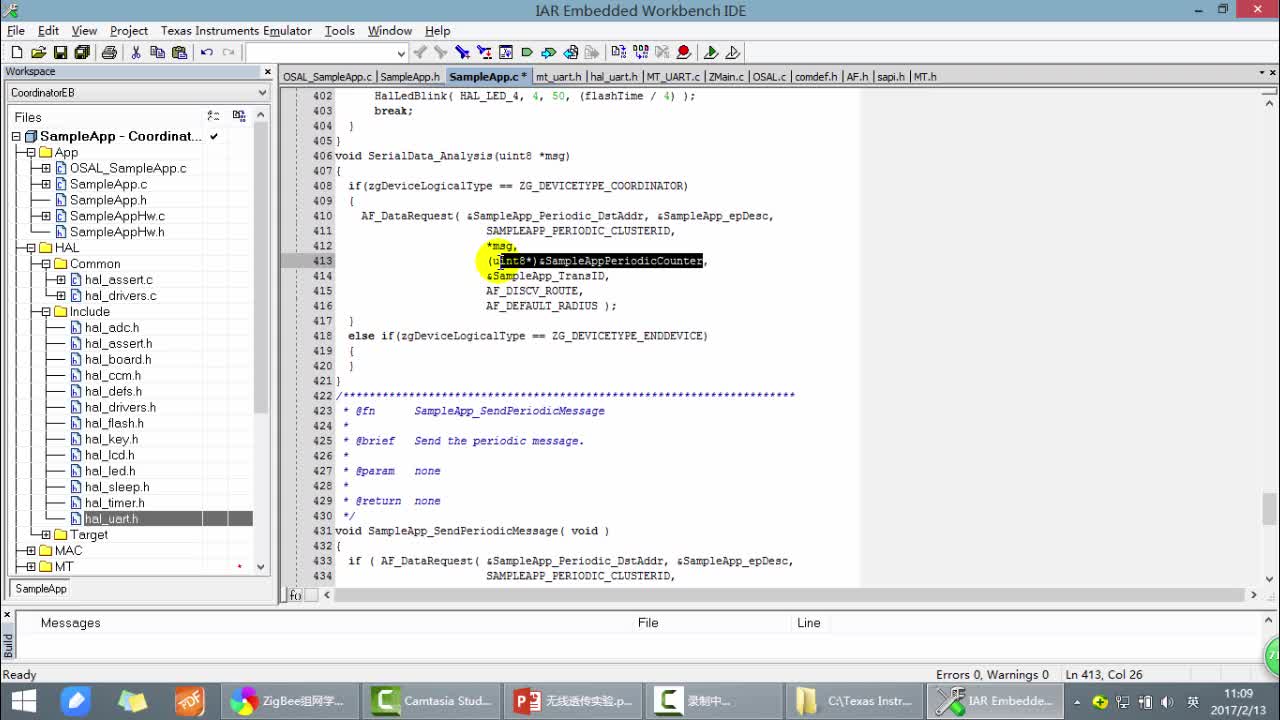Viewport: 1280px width, 720px height.
Task: Open the Windows Start button
Action: (22, 701)
